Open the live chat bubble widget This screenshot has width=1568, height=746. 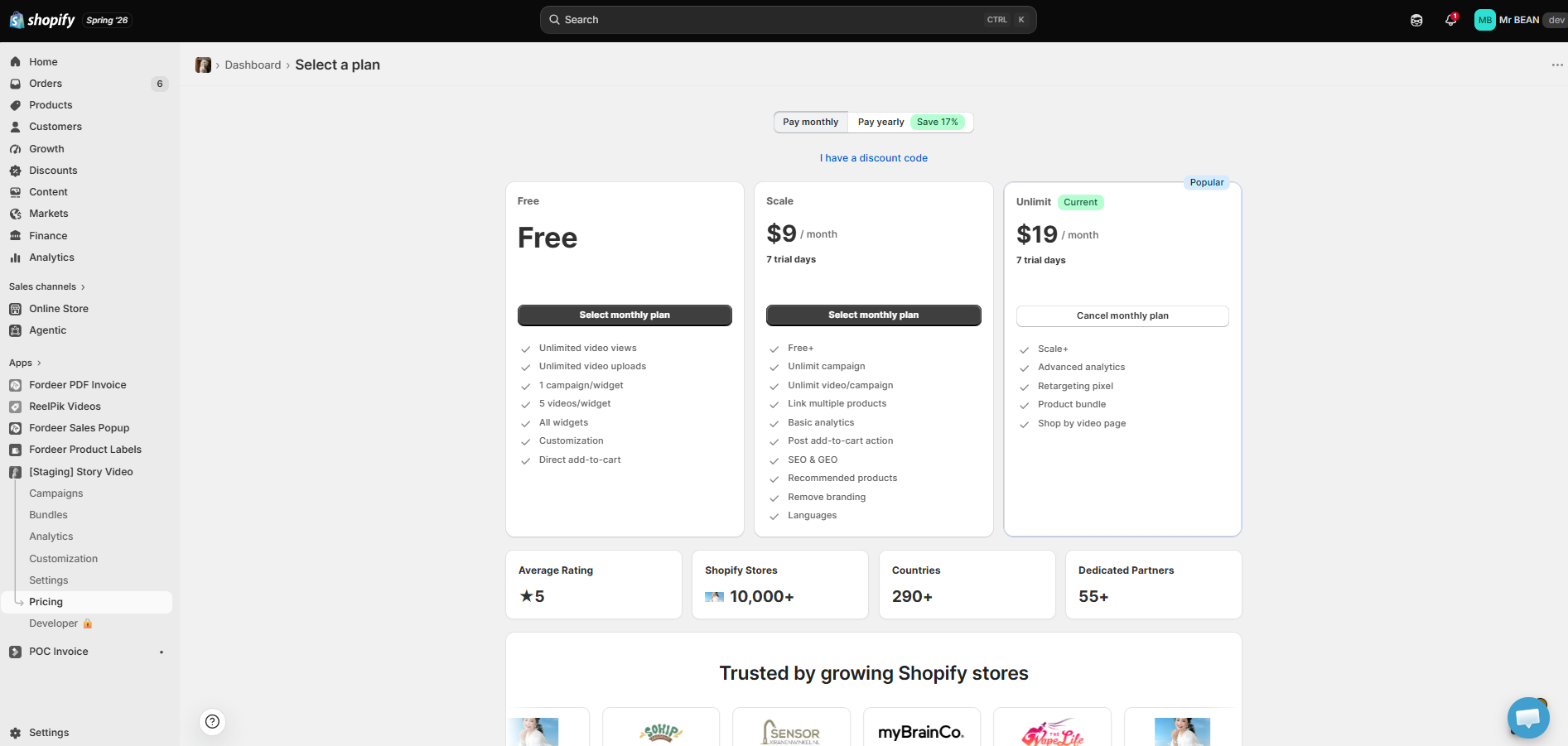point(1528,718)
